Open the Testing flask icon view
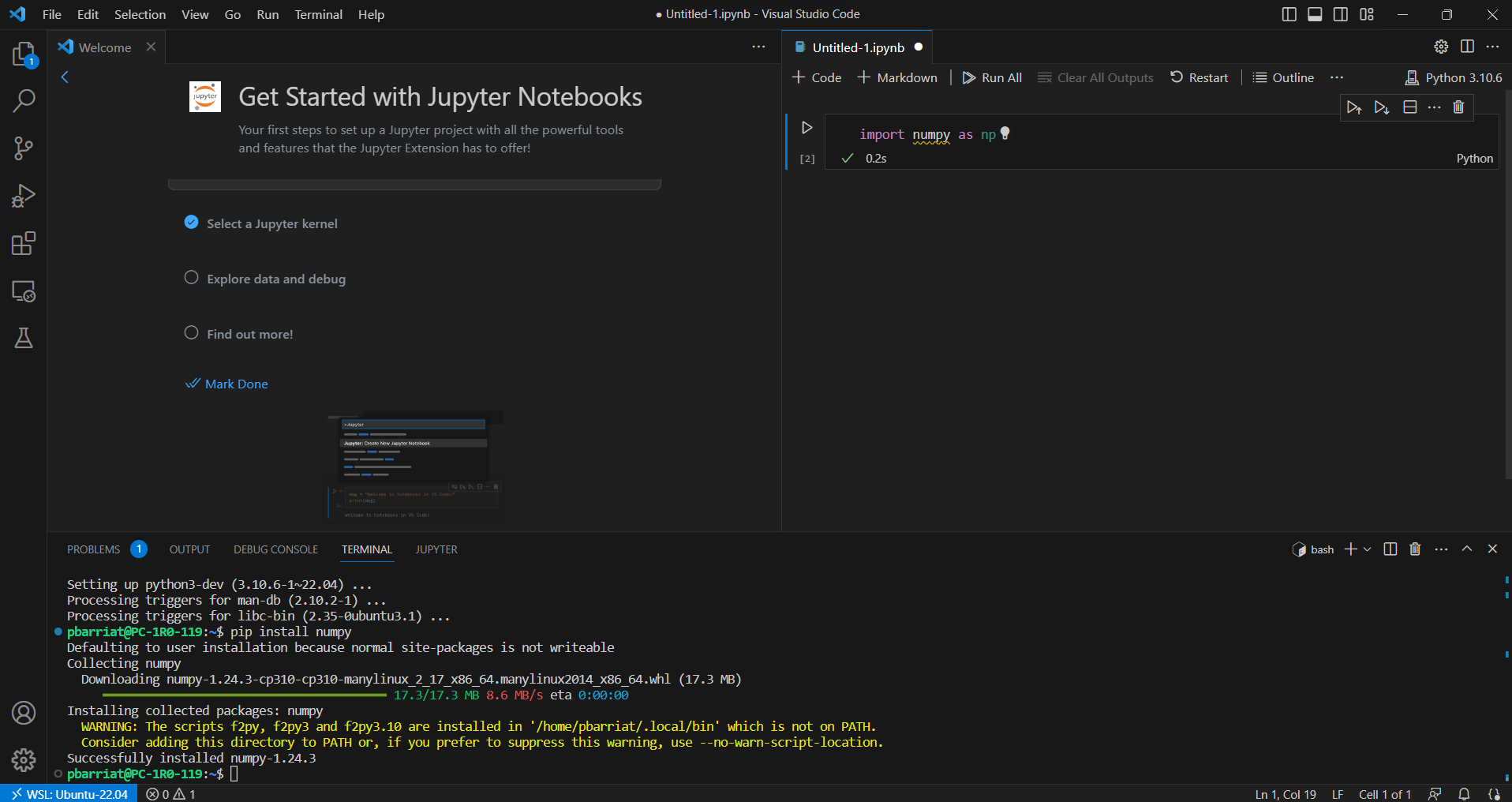This screenshot has width=1512, height=802. (24, 339)
